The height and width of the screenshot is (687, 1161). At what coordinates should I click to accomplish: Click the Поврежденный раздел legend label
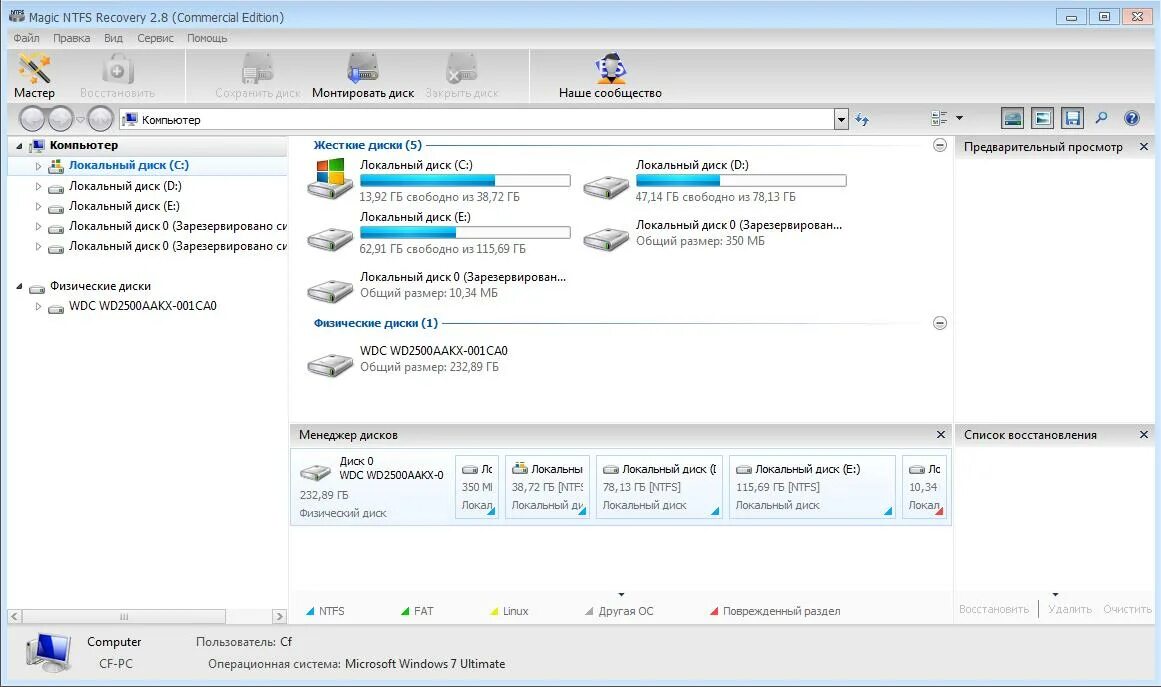(x=781, y=611)
